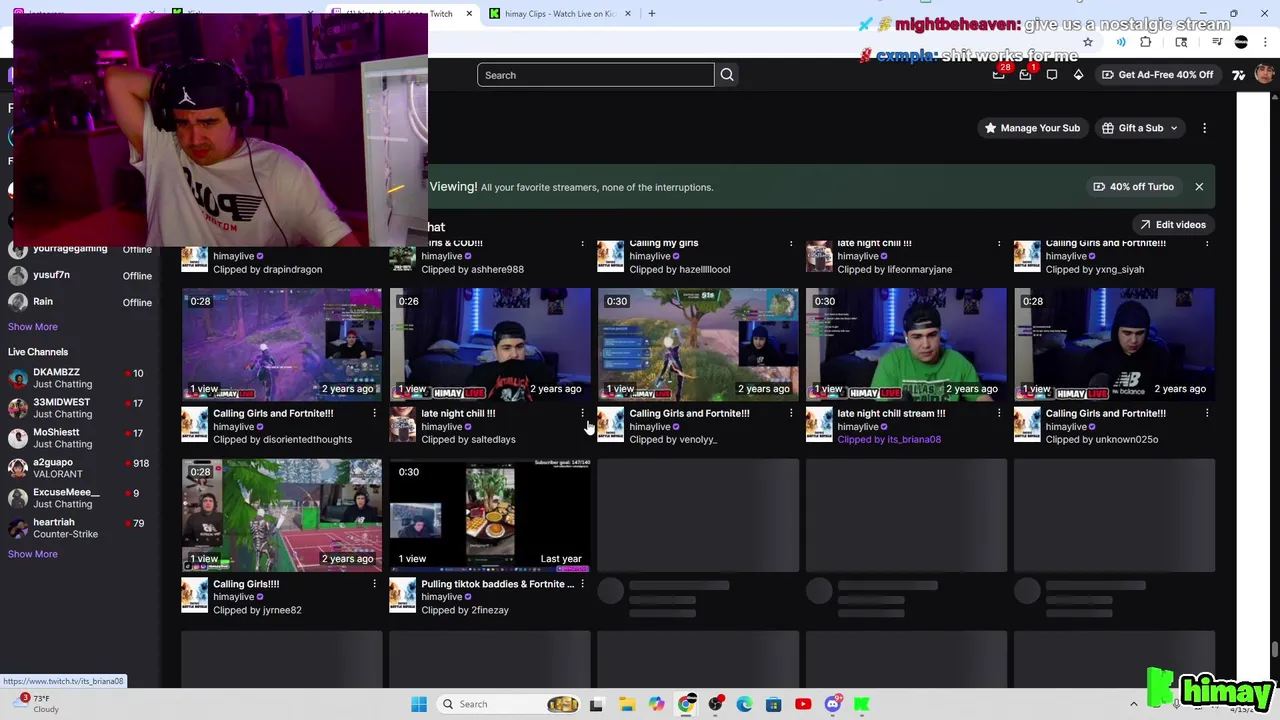The width and height of the screenshot is (1280, 720).
Task: Open Microsoft Edge in taskbar
Action: point(744,704)
